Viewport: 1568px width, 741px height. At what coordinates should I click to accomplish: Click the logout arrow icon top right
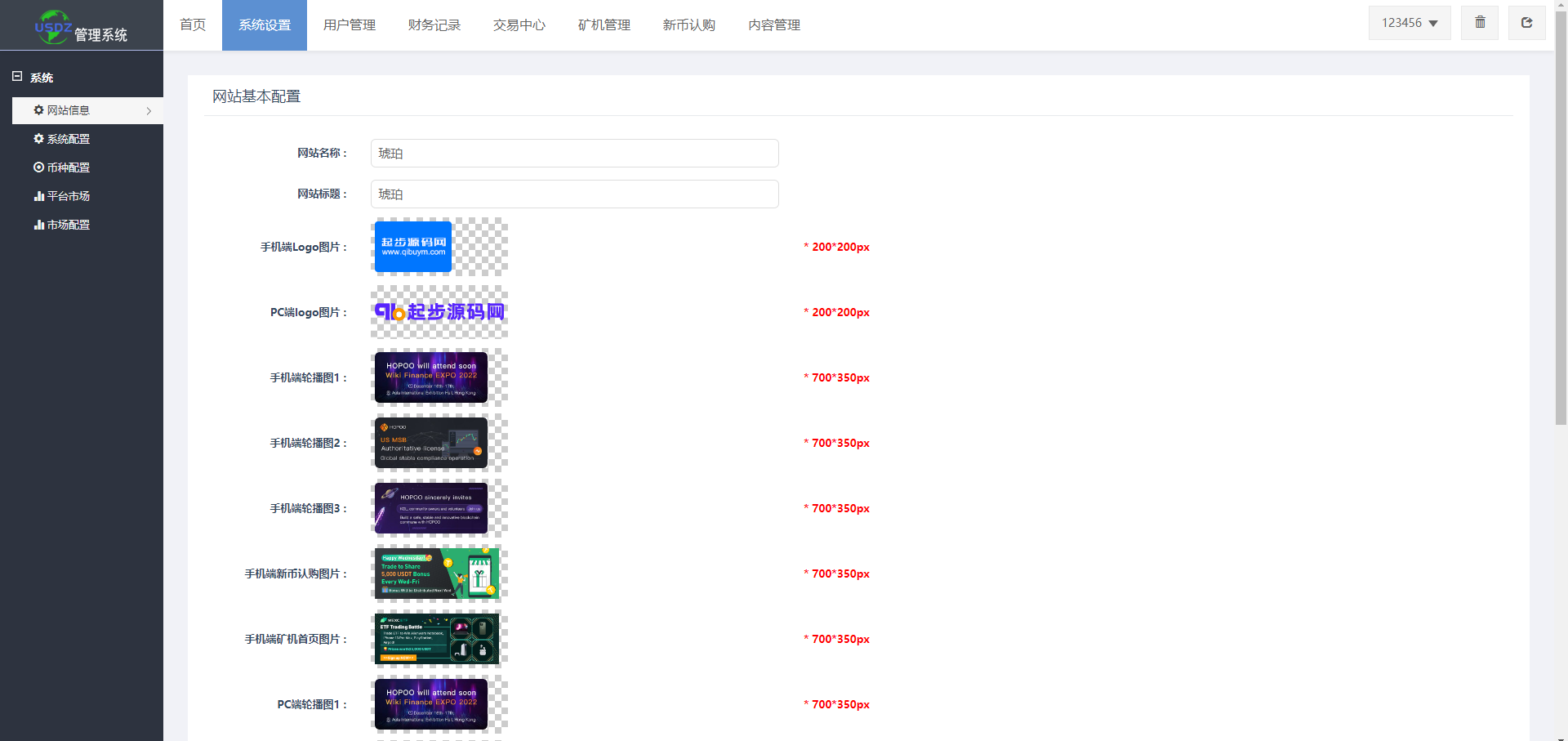point(1526,23)
